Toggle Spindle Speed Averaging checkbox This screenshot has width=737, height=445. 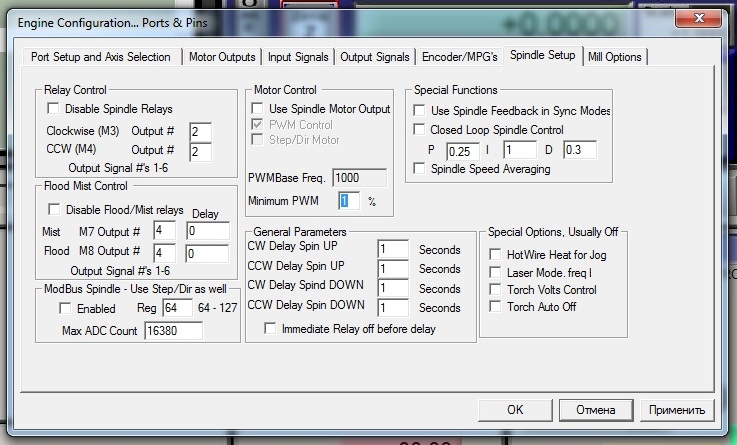click(419, 168)
